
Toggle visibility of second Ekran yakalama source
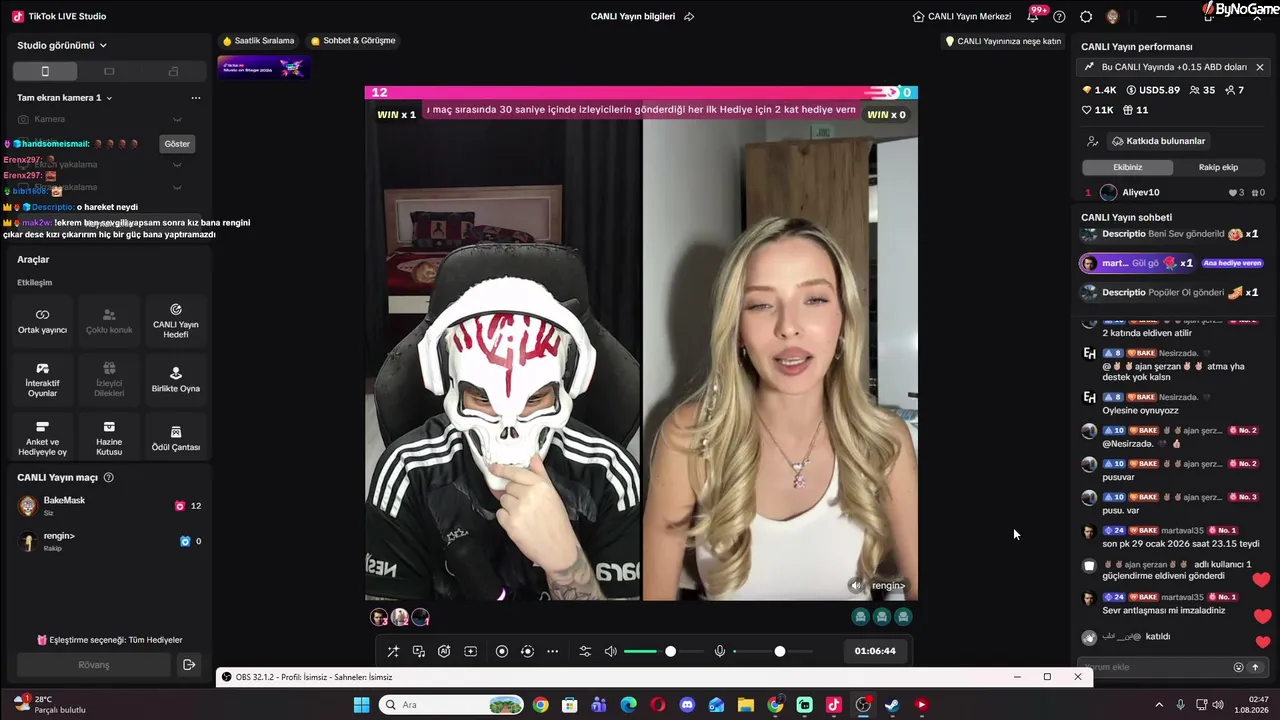[x=177, y=187]
